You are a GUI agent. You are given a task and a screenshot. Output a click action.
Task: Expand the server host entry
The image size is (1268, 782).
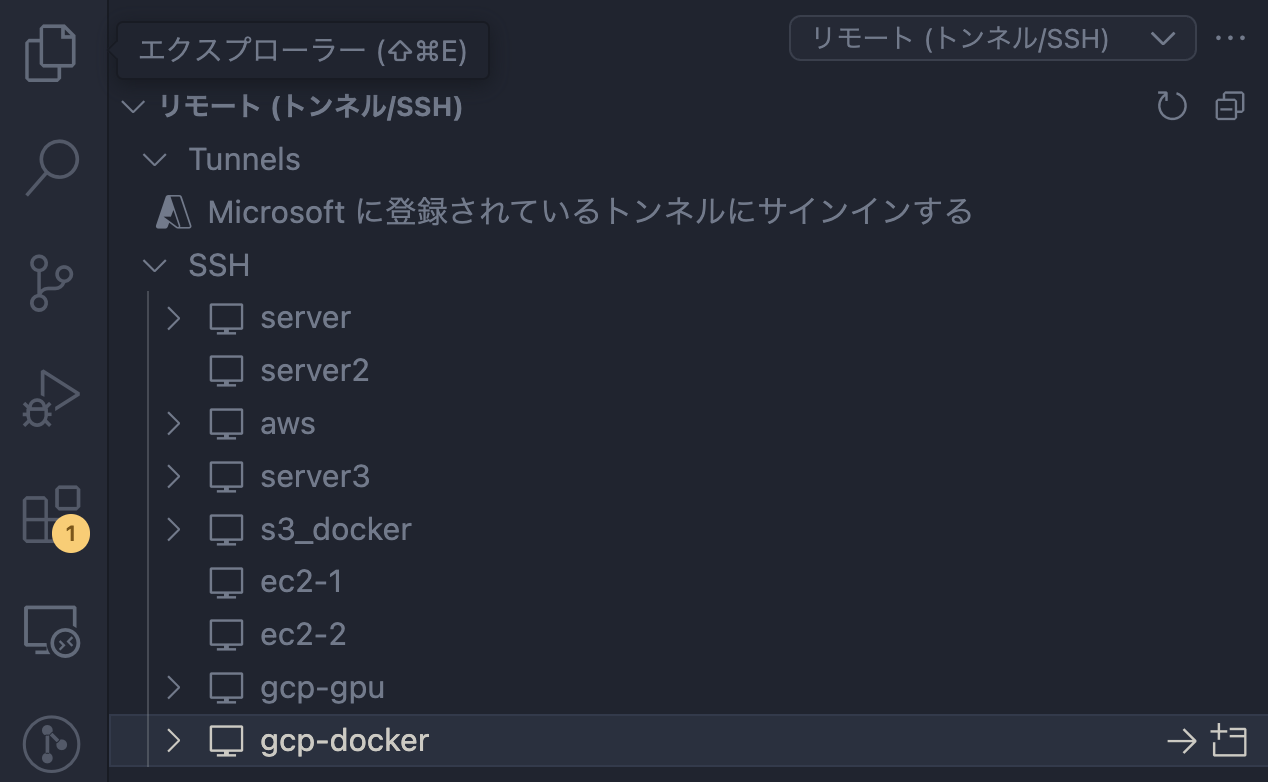point(172,317)
